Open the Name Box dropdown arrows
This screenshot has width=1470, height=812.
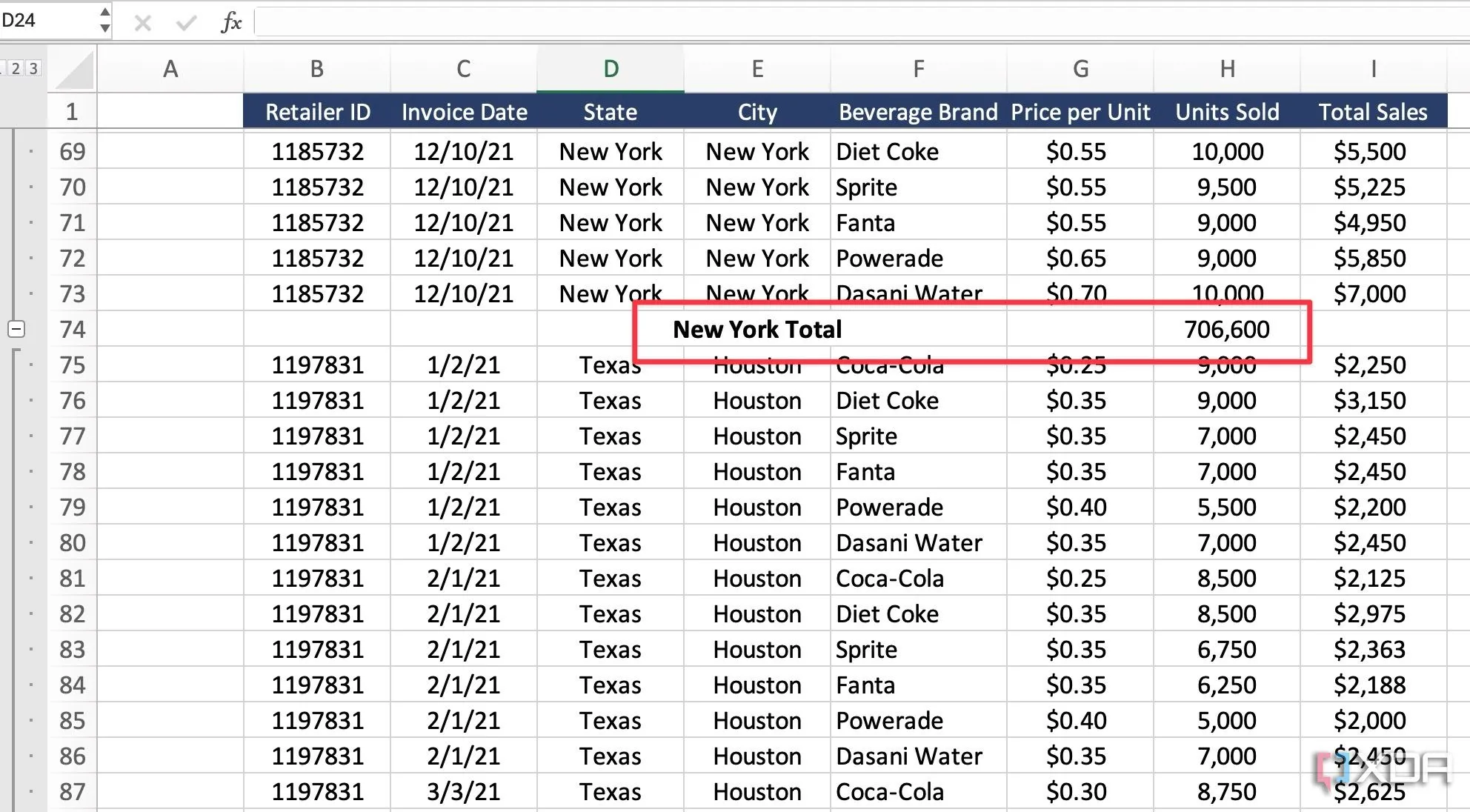[104, 20]
